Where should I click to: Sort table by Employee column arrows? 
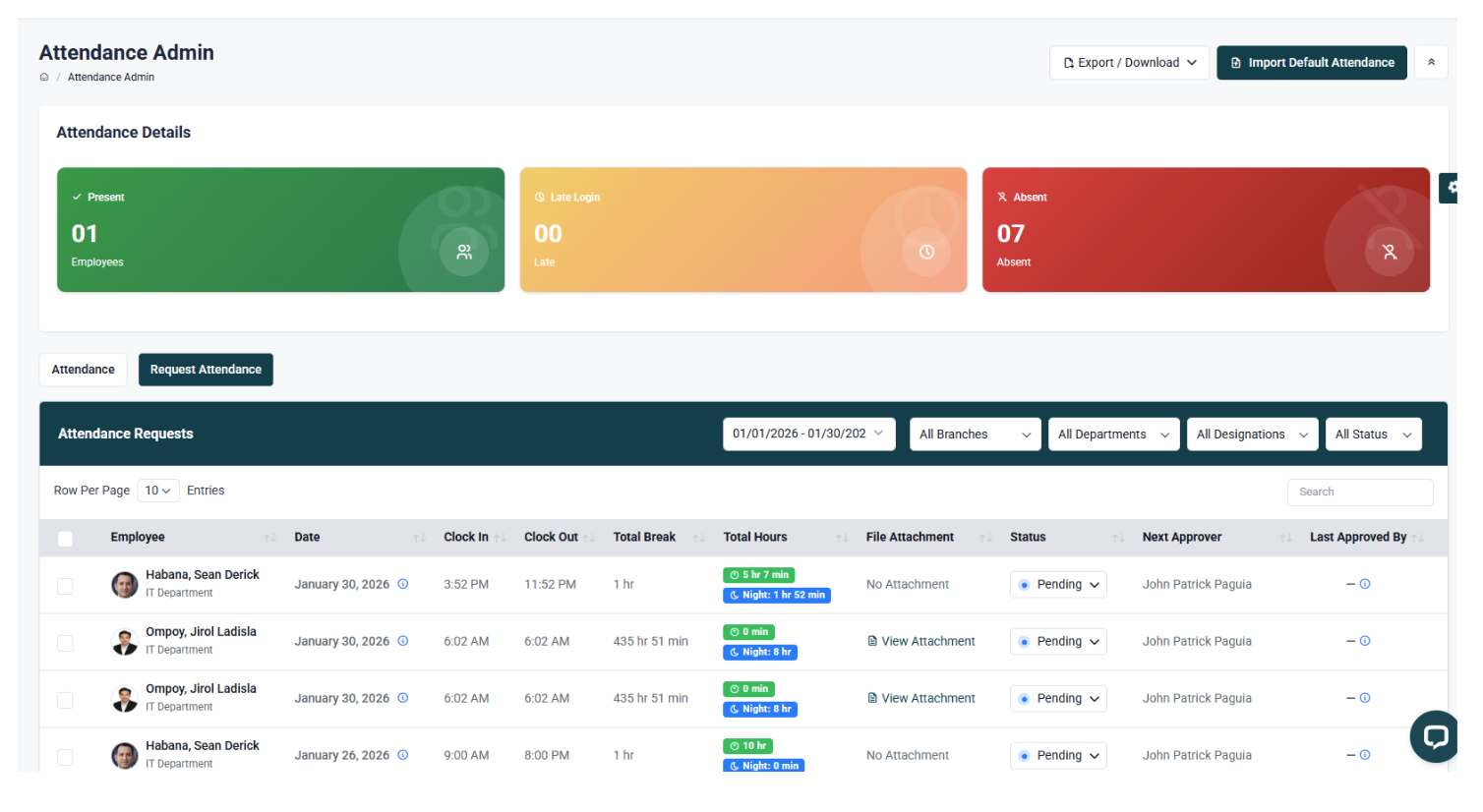pos(270,538)
